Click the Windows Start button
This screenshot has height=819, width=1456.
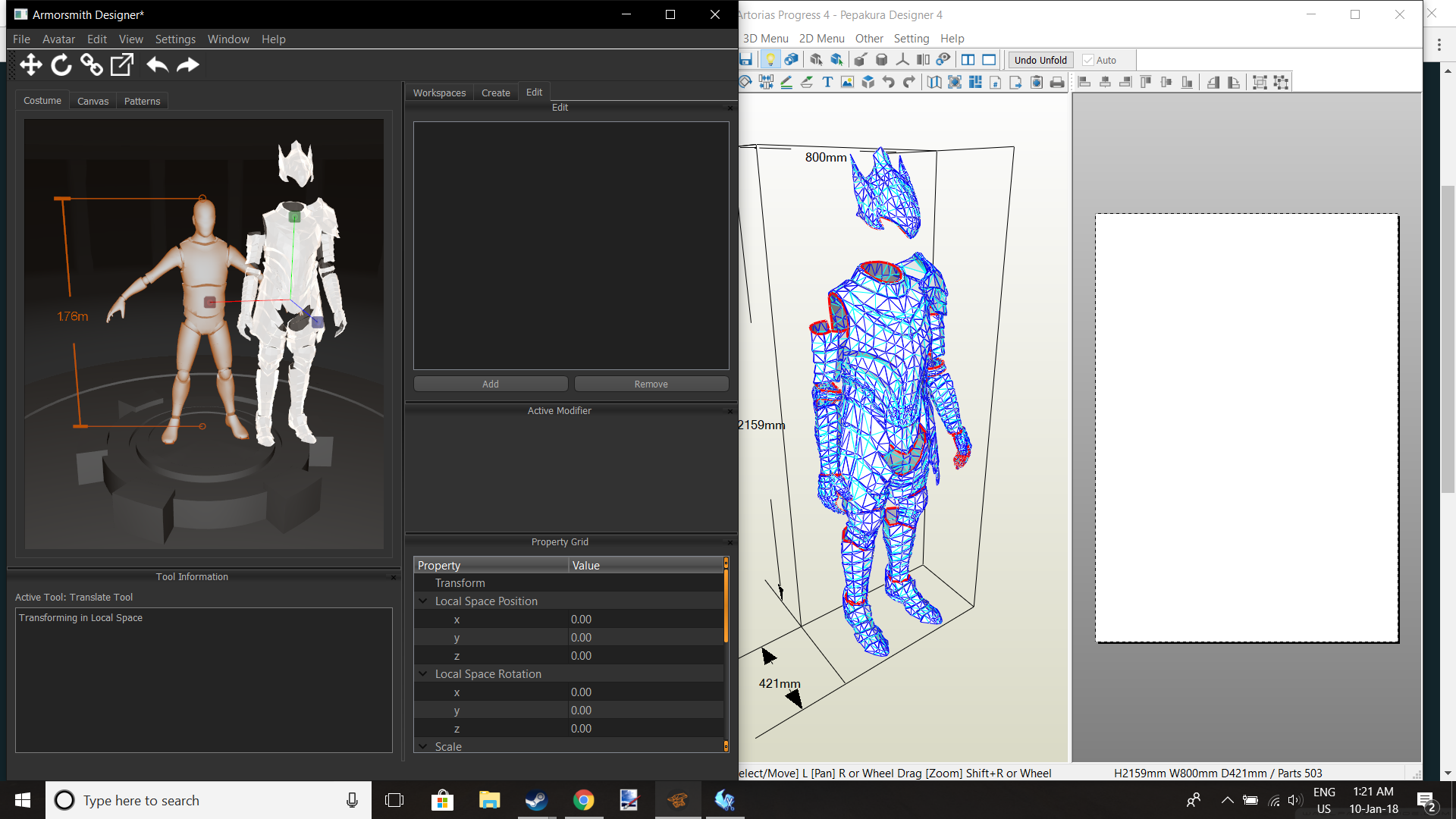point(23,800)
